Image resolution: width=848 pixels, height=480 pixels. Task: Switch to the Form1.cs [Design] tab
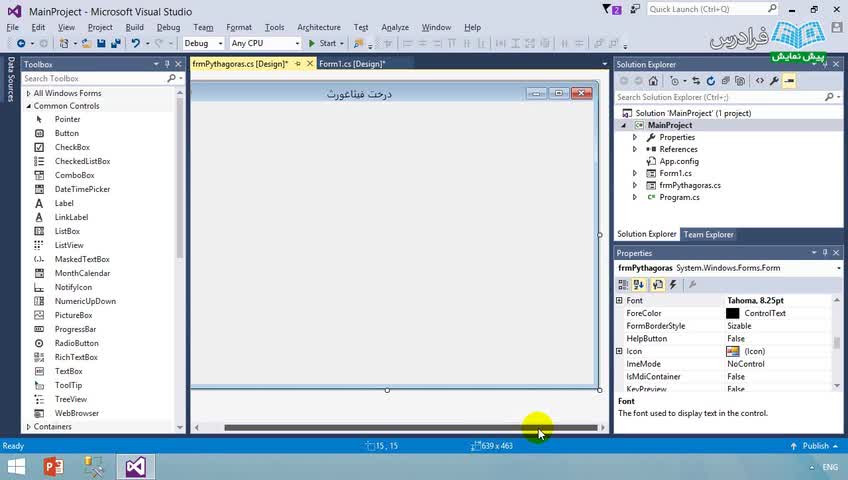pos(352,64)
